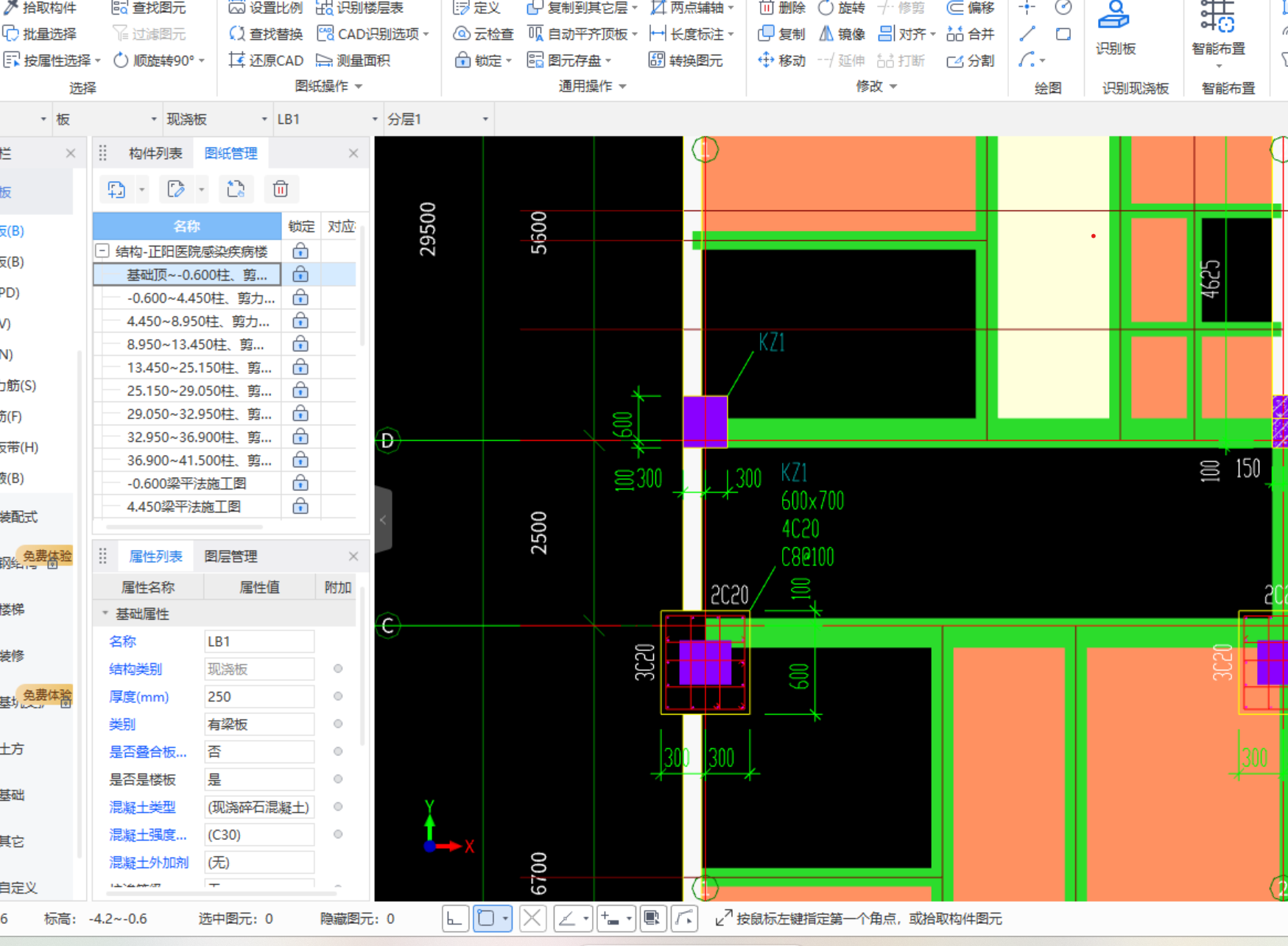Click the 长度标注 button
Viewport: 1288px width, 946px height.
[691, 34]
